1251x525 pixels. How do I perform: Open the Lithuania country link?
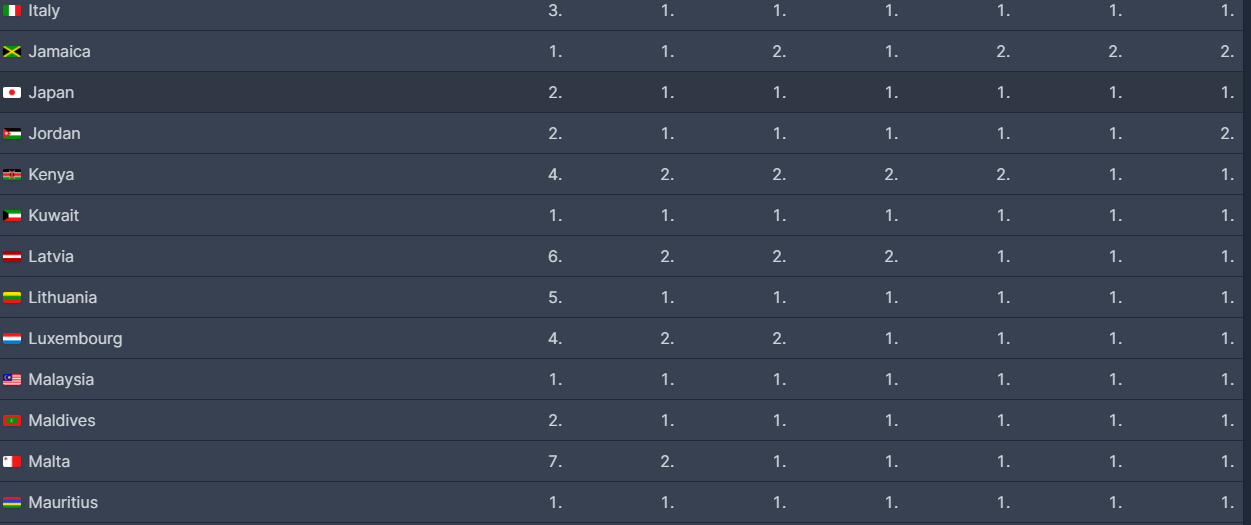click(x=62, y=297)
